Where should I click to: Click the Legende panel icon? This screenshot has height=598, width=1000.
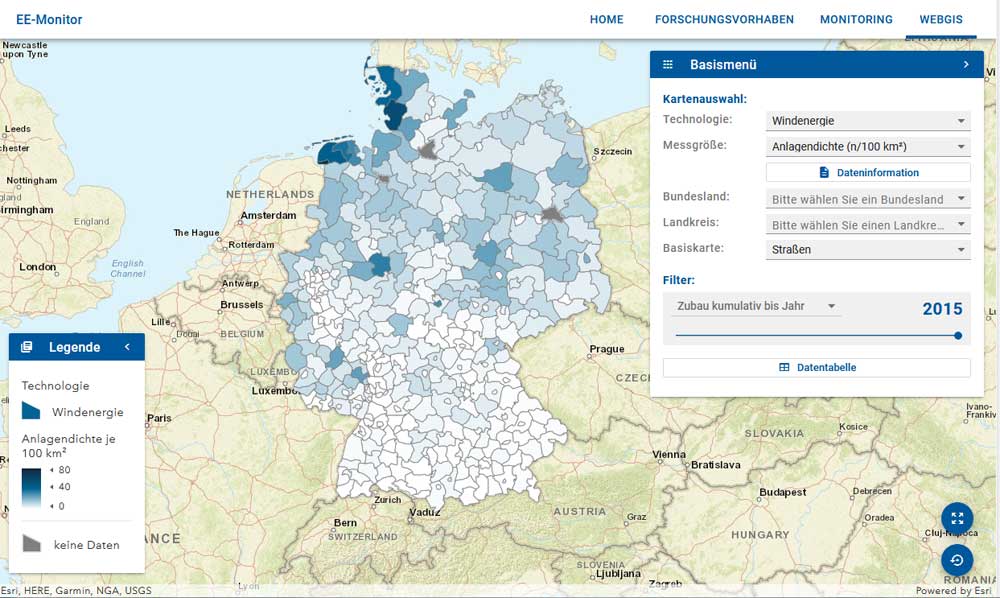(x=27, y=347)
